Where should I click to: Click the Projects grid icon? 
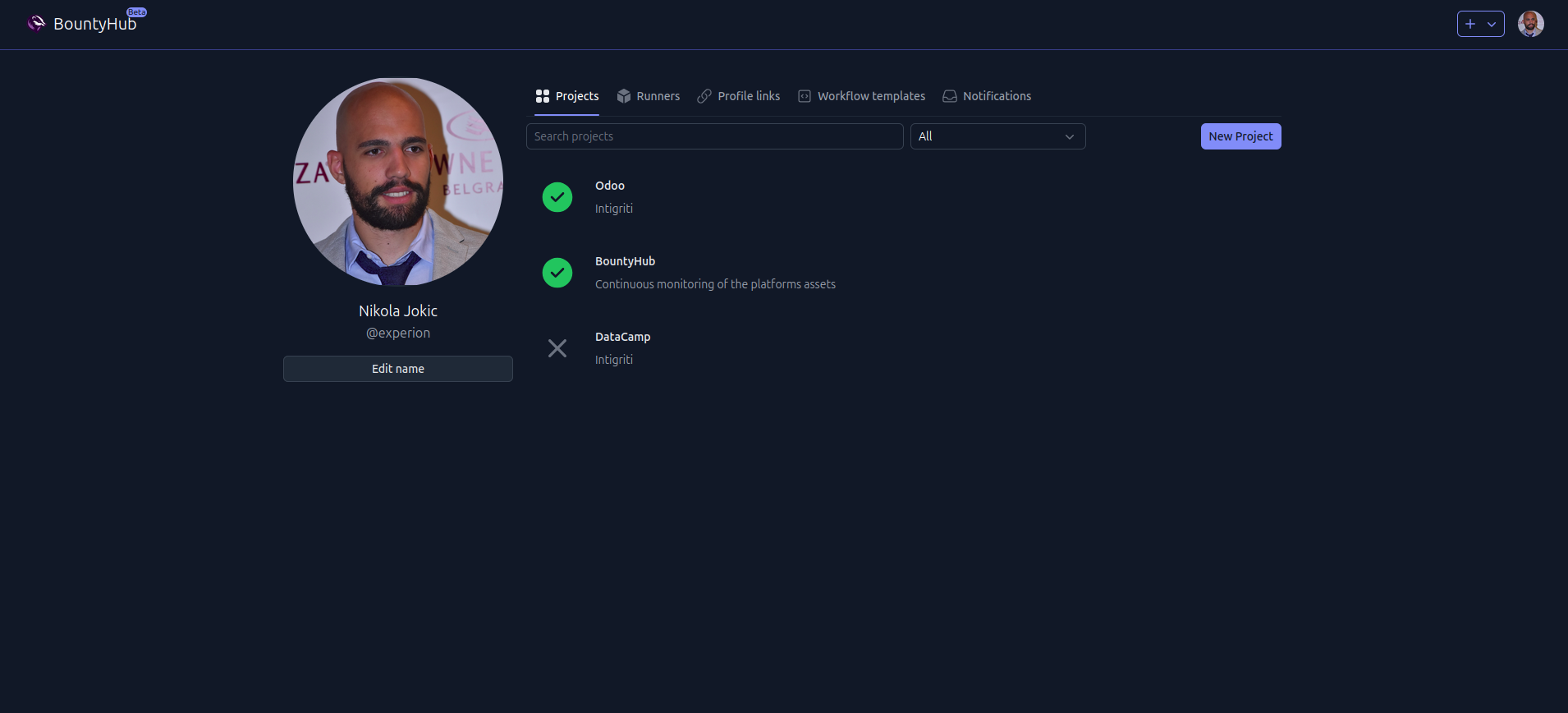point(543,96)
